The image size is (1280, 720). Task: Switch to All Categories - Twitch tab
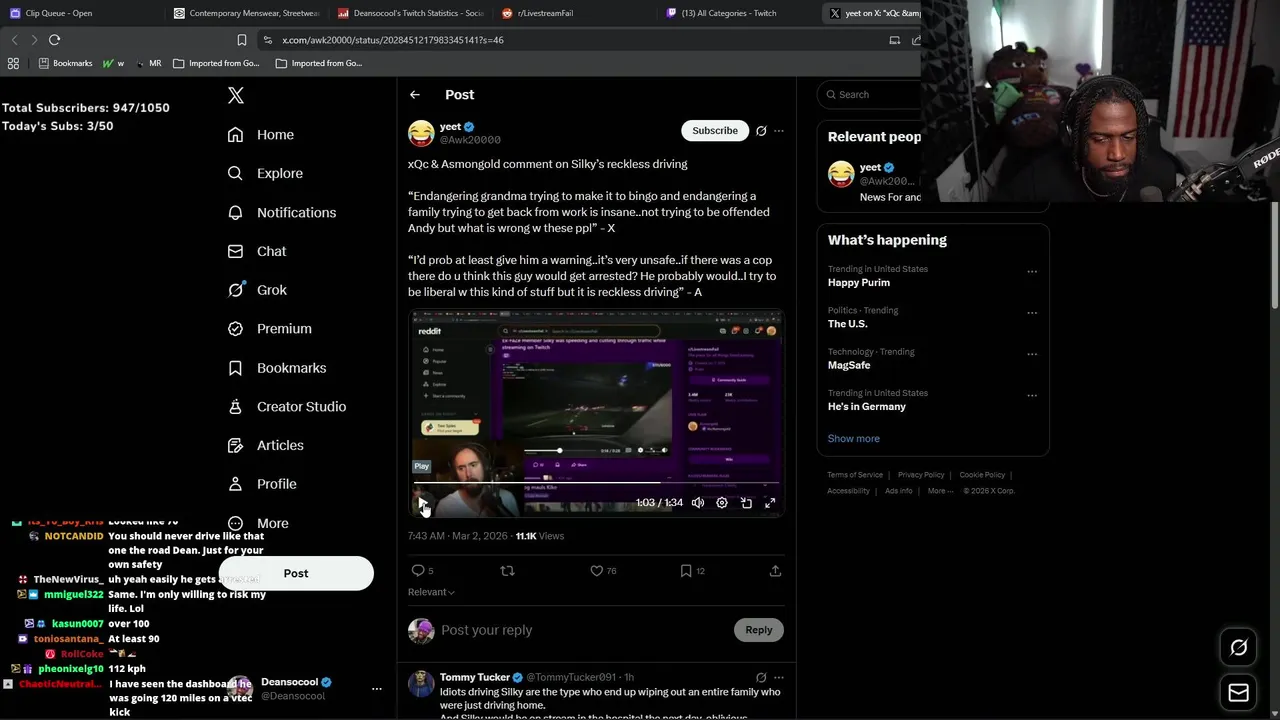coord(738,13)
